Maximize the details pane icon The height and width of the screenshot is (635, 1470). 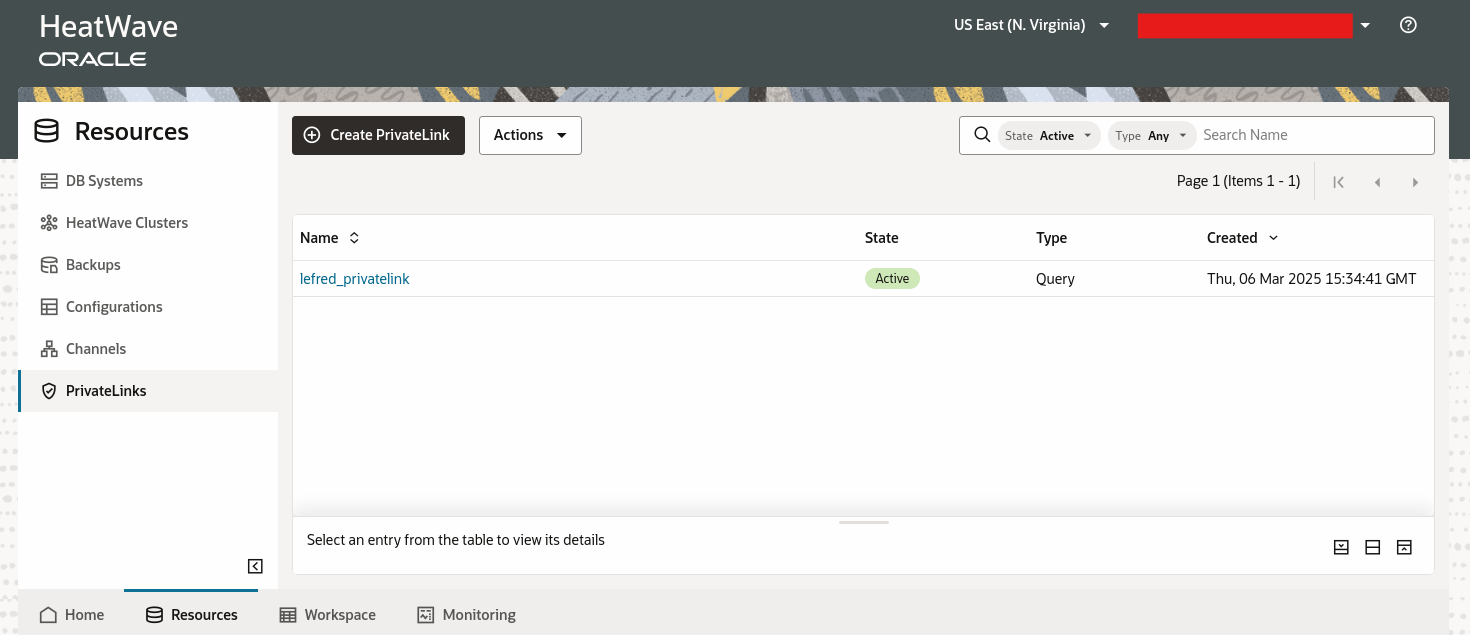[x=1404, y=547]
